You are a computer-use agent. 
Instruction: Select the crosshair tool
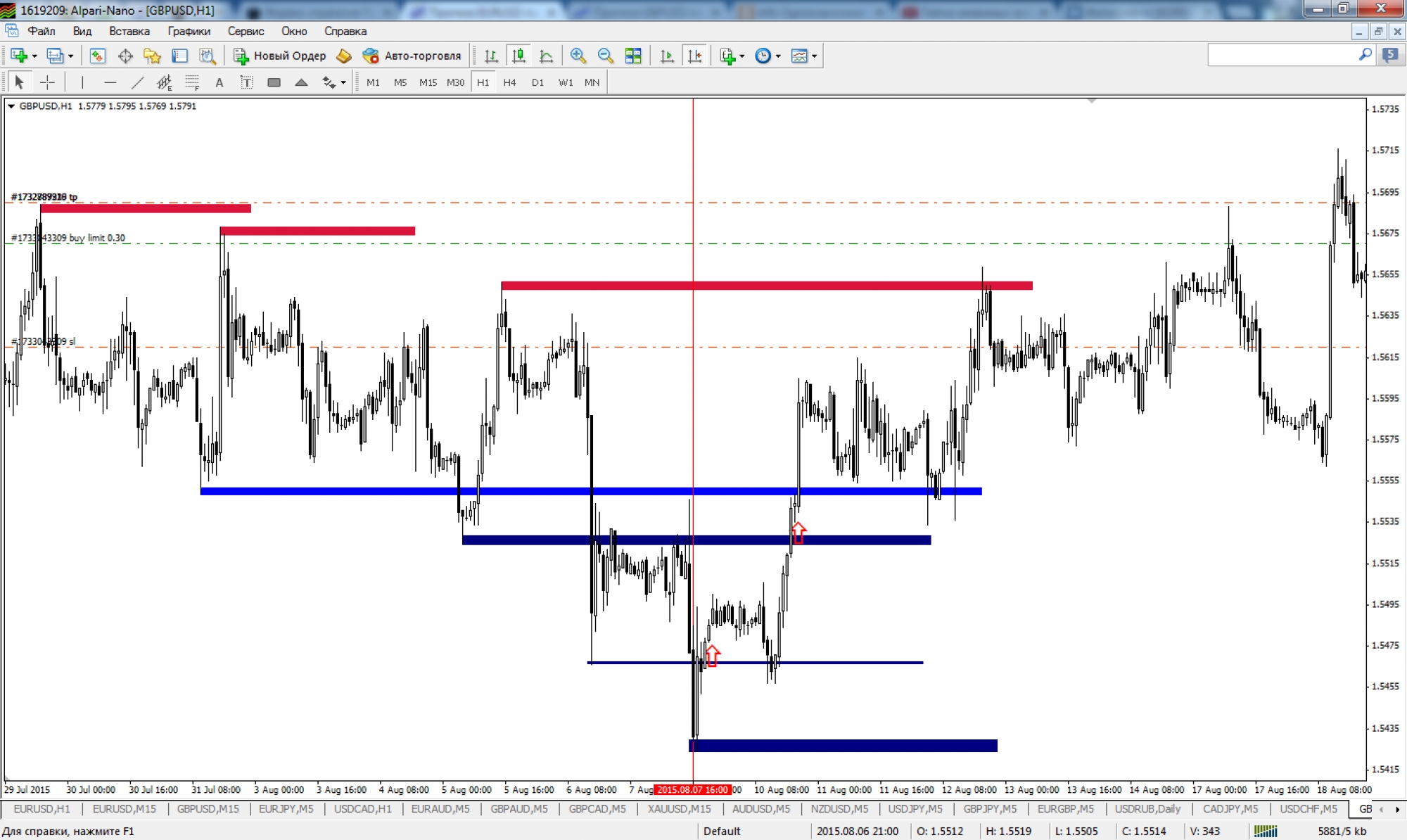point(47,82)
